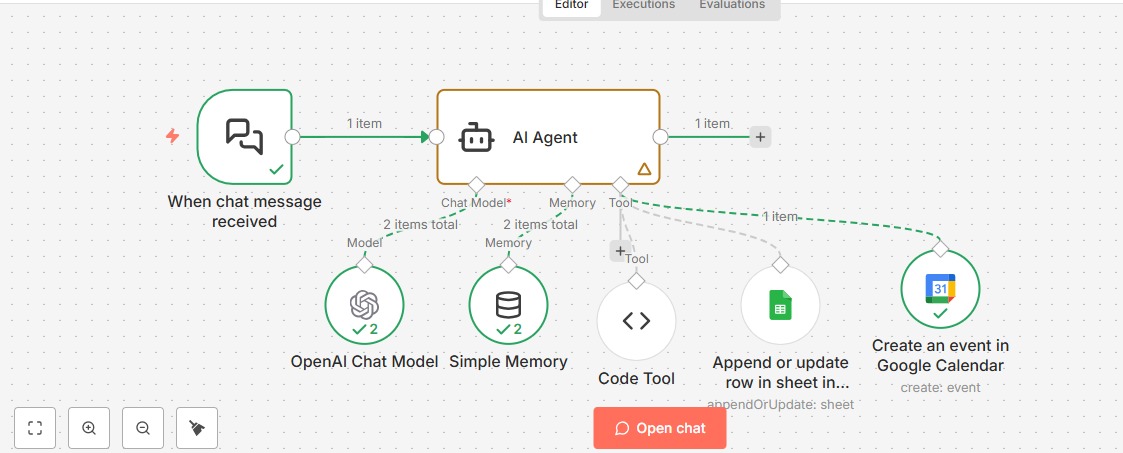Click the warning triangle on AI Agent
This screenshot has height=453, width=1123.
click(x=644, y=169)
